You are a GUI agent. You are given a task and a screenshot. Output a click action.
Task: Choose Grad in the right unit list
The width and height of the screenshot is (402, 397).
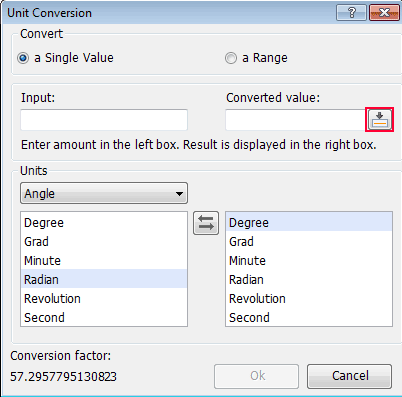tap(309, 241)
